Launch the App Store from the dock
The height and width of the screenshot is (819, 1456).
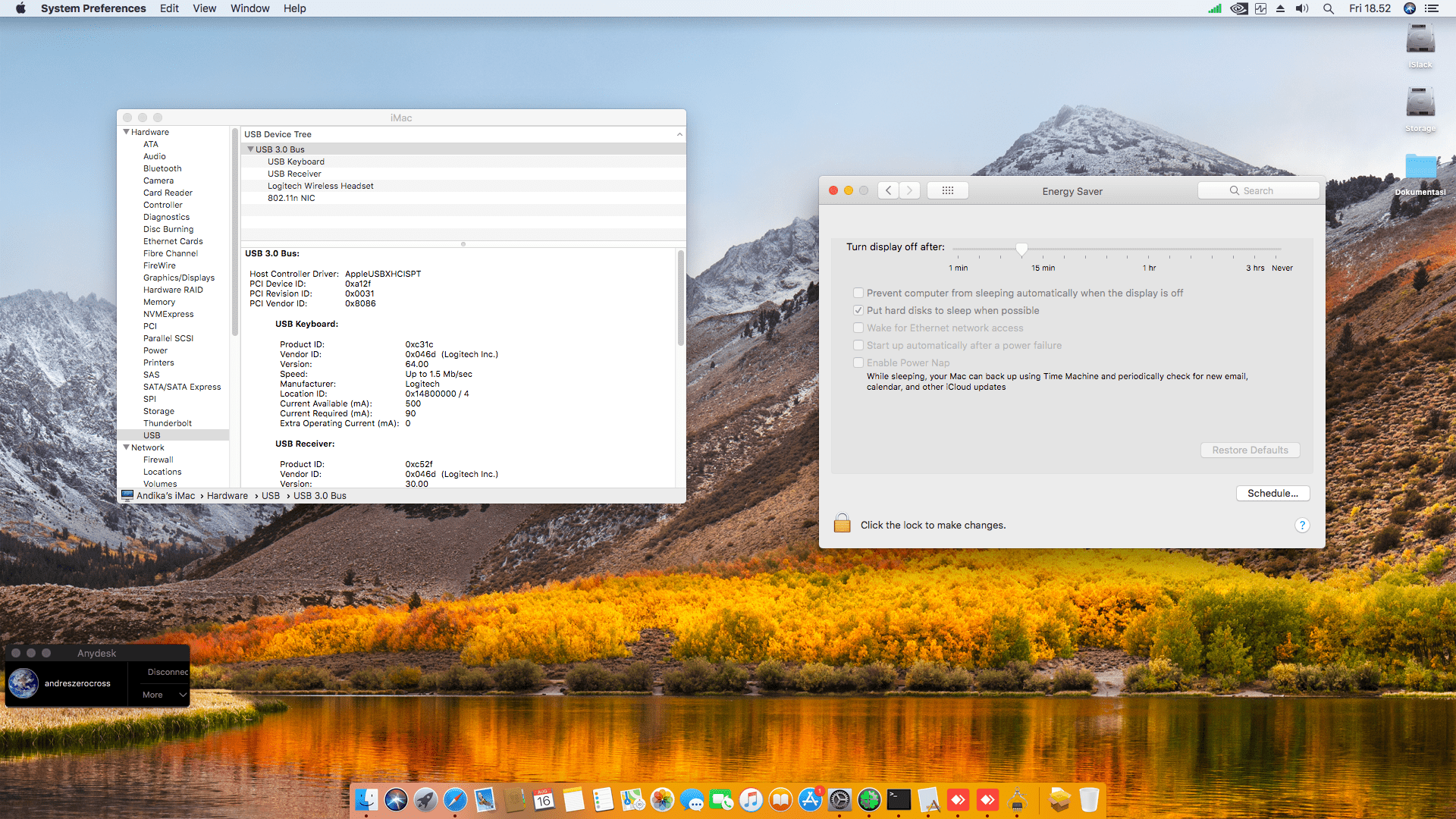click(810, 799)
